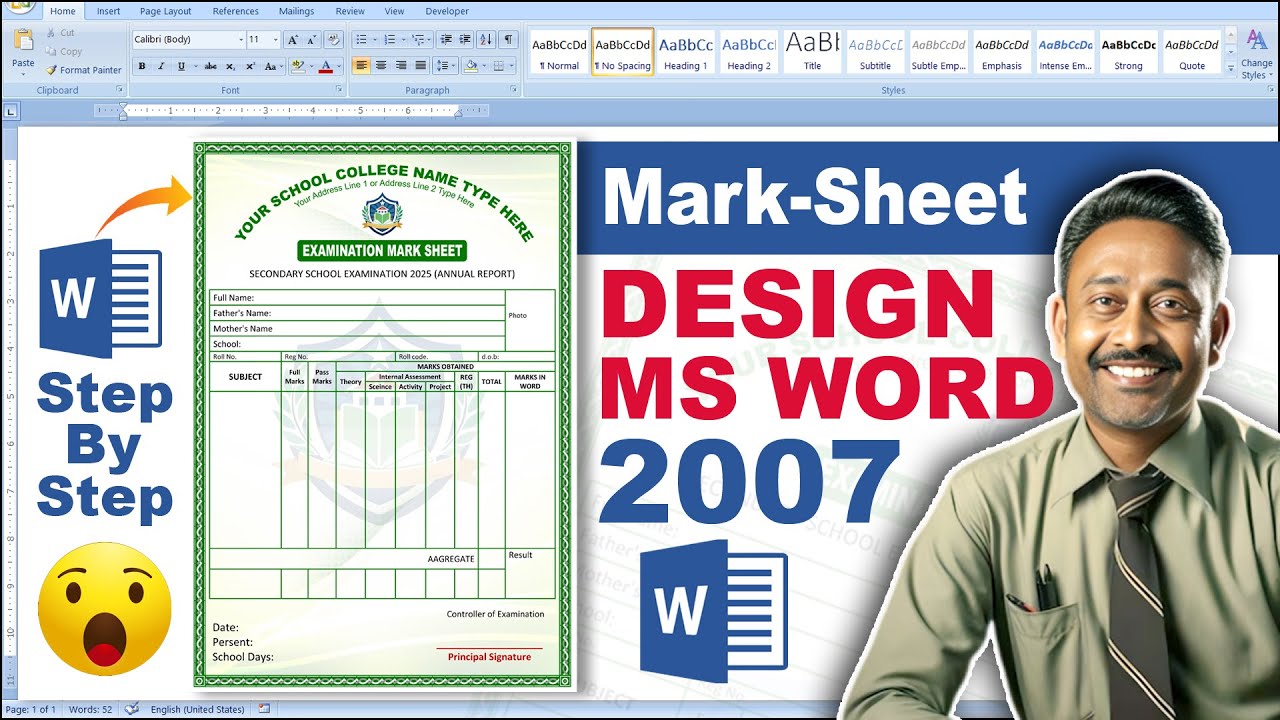
Task: Switch to the View tab
Action: point(395,11)
